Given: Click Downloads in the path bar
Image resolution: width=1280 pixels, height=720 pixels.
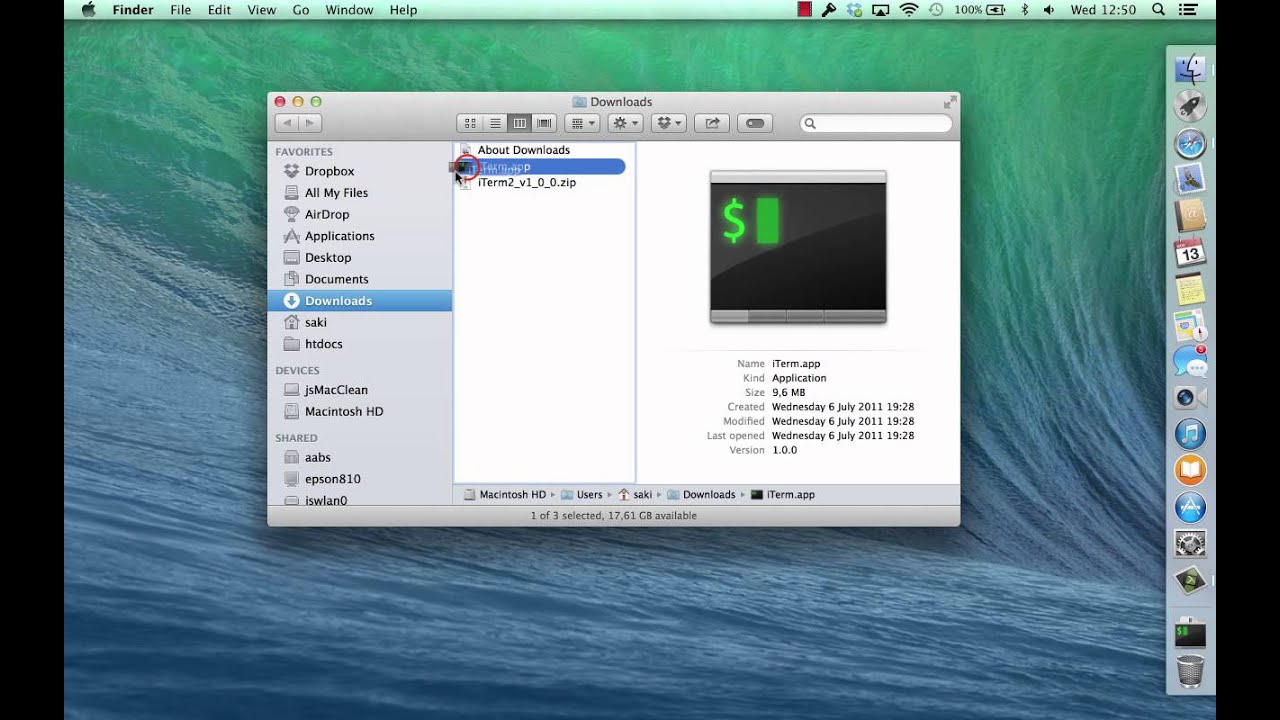Looking at the screenshot, I should pyautogui.click(x=701, y=495).
